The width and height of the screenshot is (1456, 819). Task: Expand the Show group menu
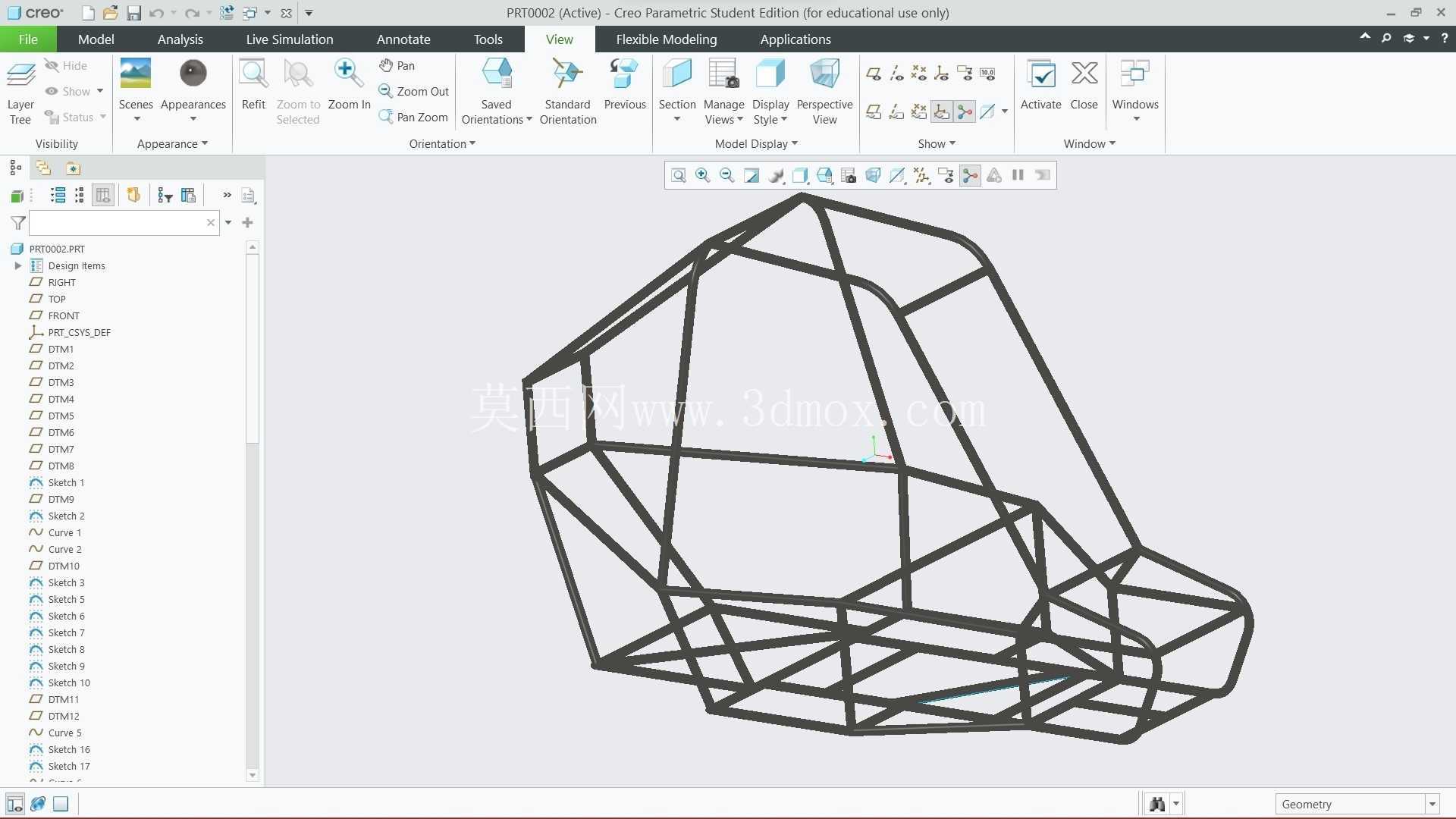pyautogui.click(x=937, y=144)
